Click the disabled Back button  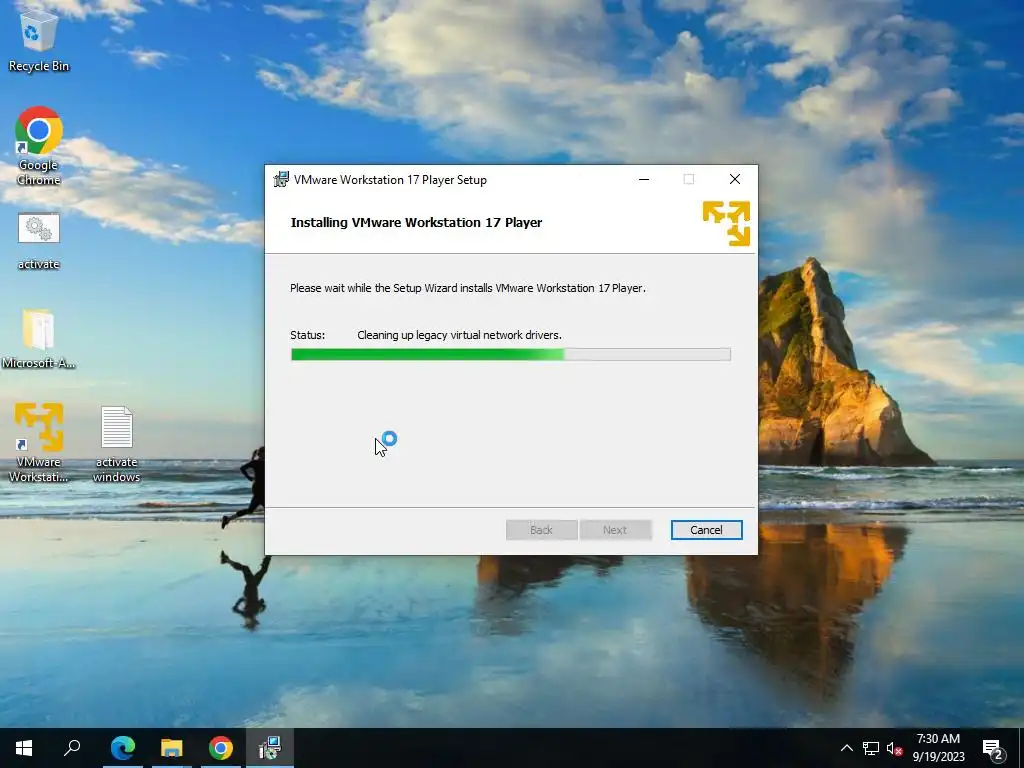click(541, 530)
